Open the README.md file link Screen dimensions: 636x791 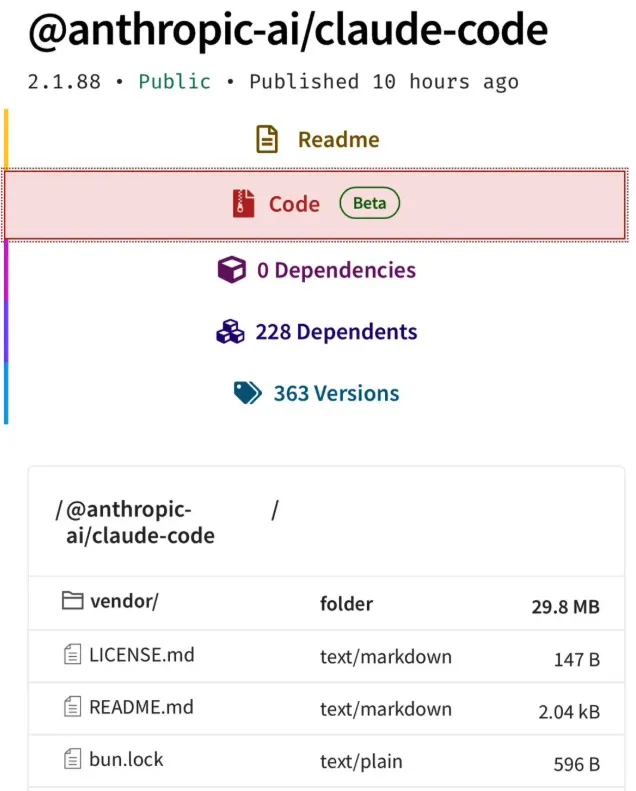point(141,708)
